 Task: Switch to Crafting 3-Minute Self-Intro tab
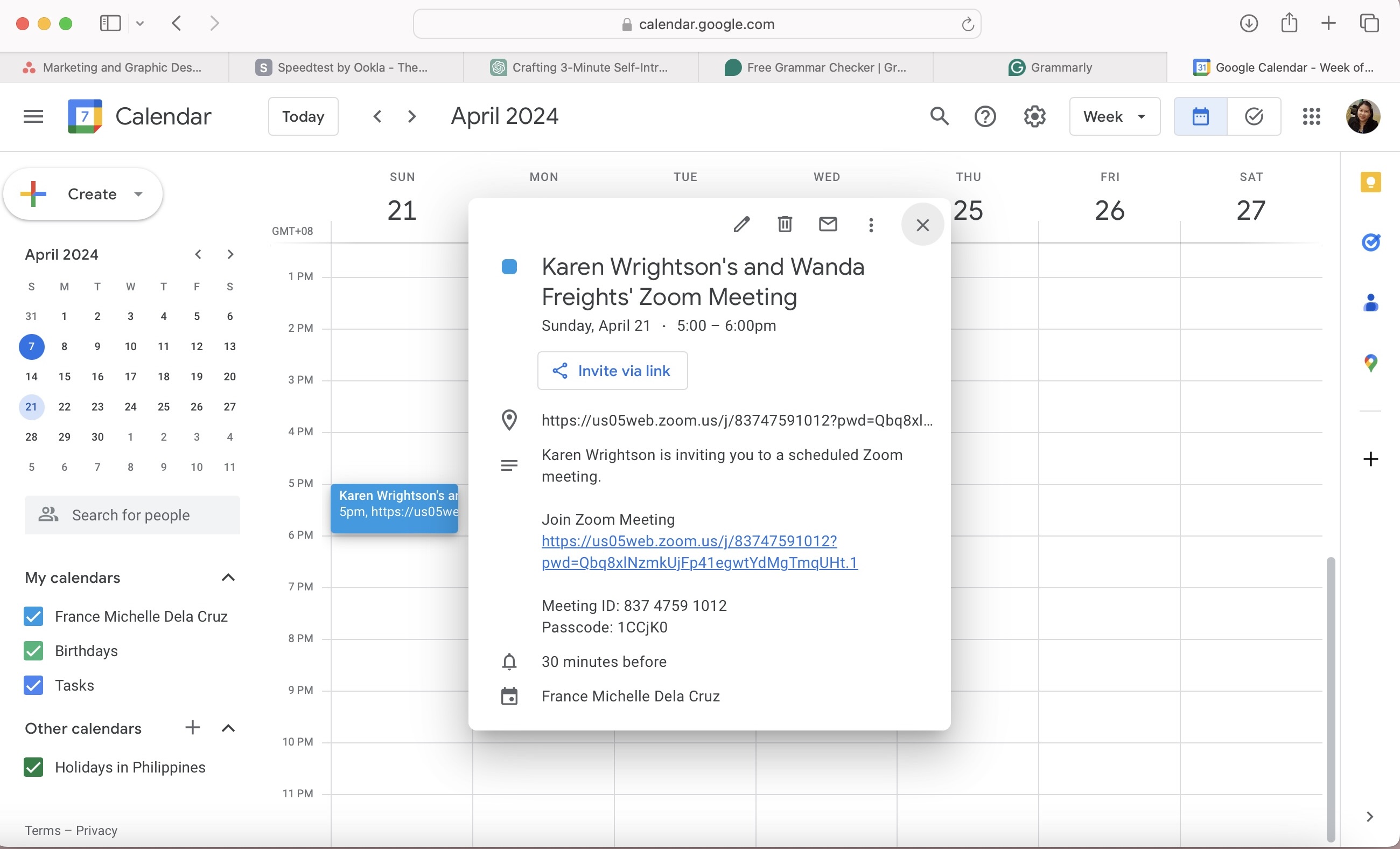[x=580, y=67]
